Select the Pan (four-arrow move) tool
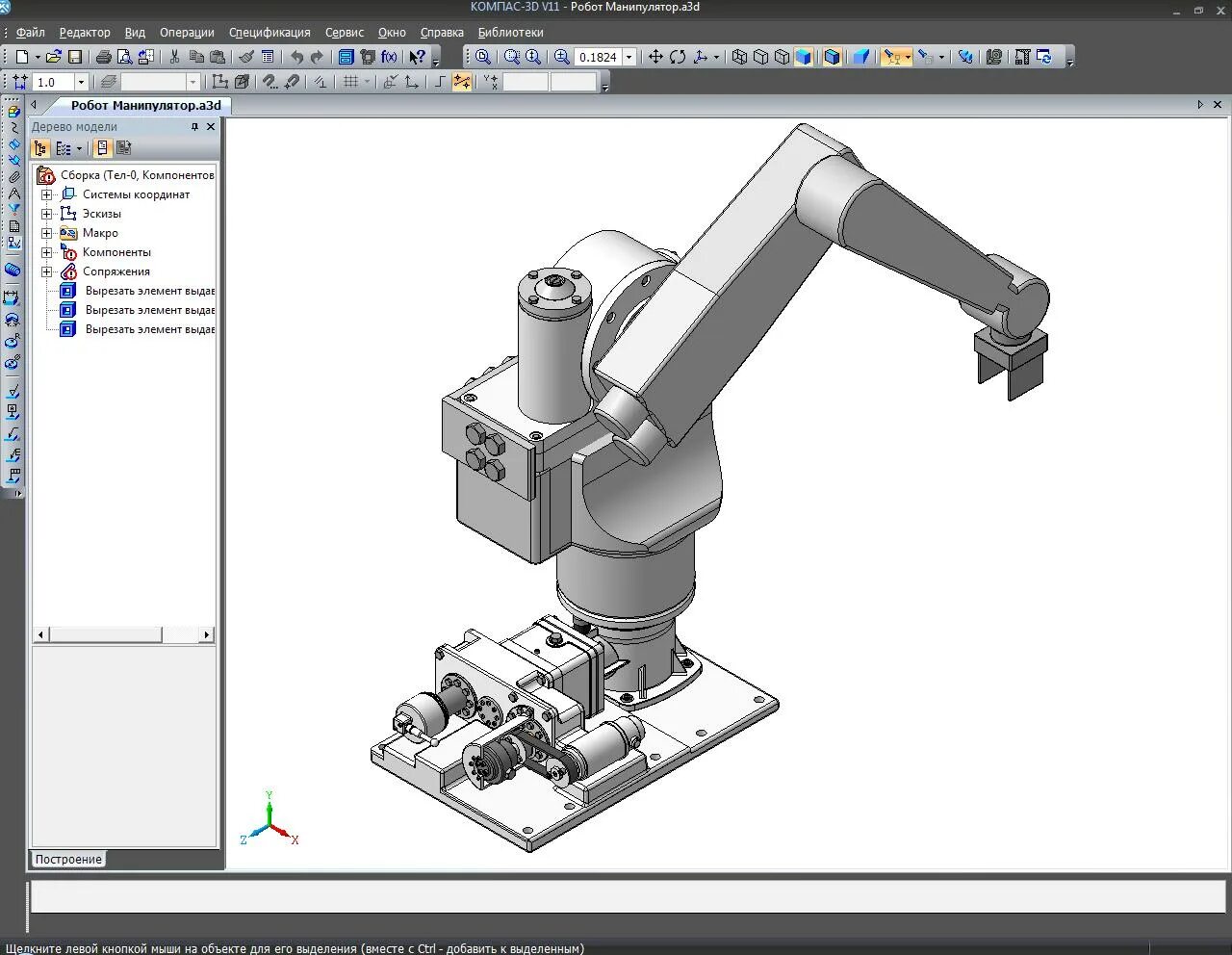Viewport: 1232px width, 955px height. [x=655, y=57]
